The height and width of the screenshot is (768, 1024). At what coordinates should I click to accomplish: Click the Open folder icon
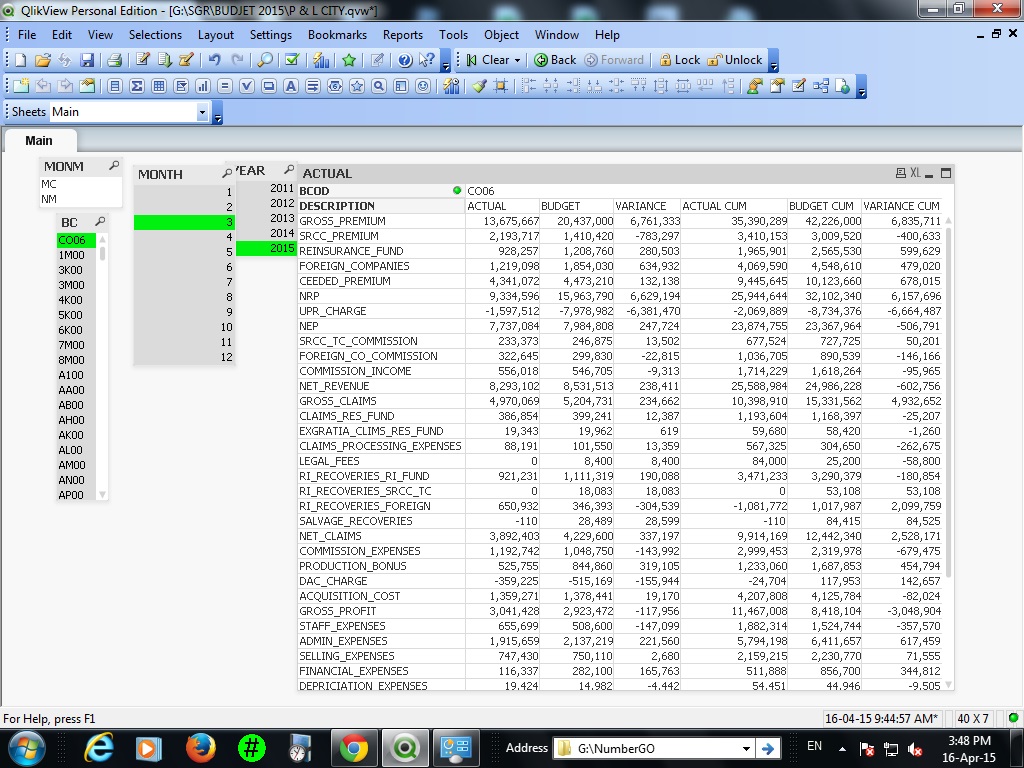click(44, 60)
